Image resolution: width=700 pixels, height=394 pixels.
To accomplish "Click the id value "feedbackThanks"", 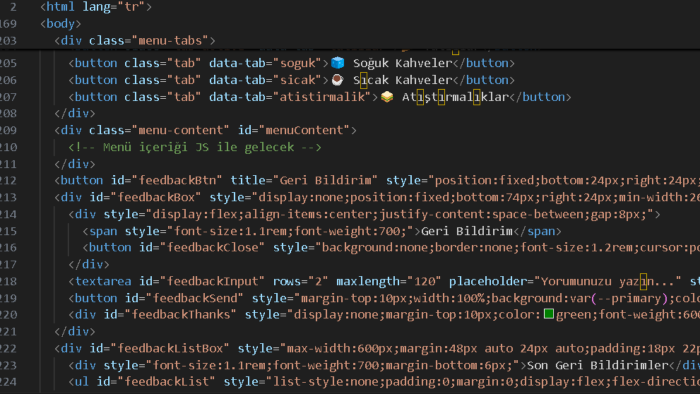I will (181, 315).
